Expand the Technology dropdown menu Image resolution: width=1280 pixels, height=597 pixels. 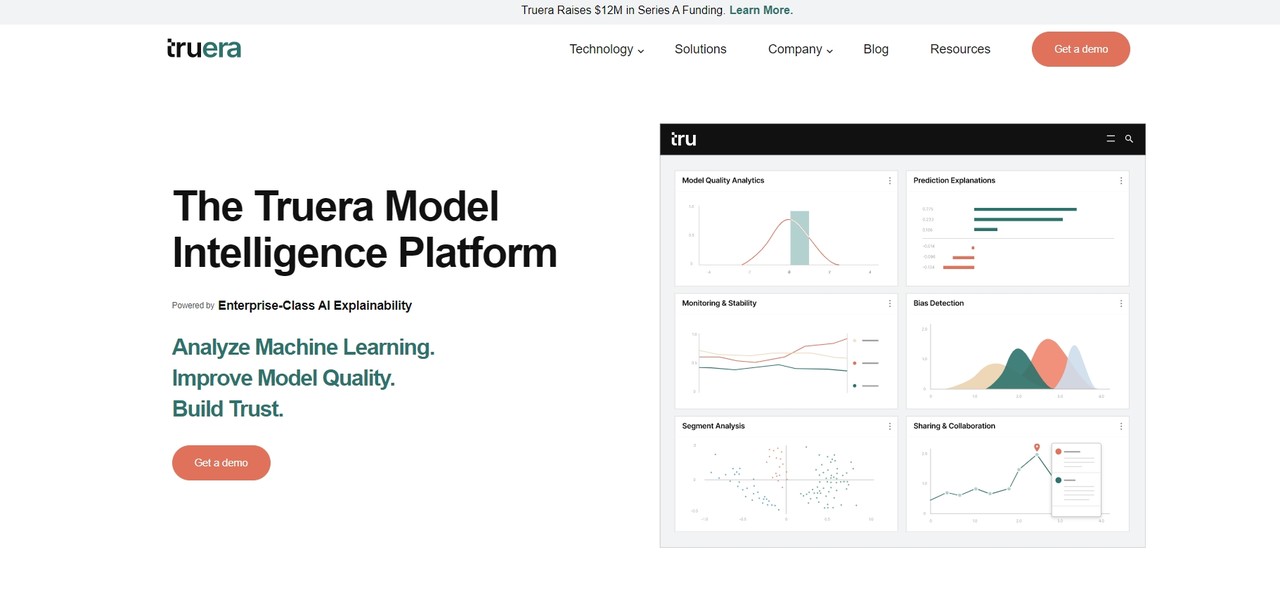click(x=606, y=49)
